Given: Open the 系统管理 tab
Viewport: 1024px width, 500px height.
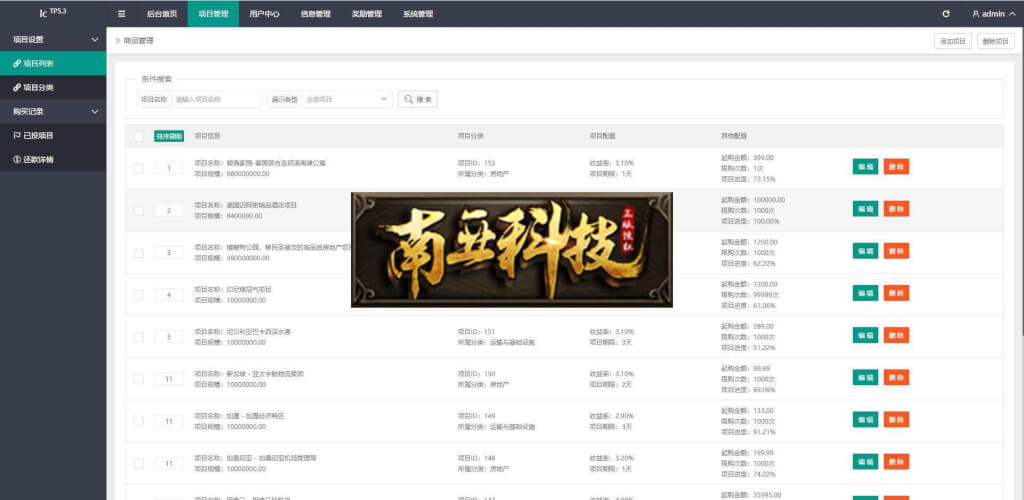Looking at the screenshot, I should point(418,14).
